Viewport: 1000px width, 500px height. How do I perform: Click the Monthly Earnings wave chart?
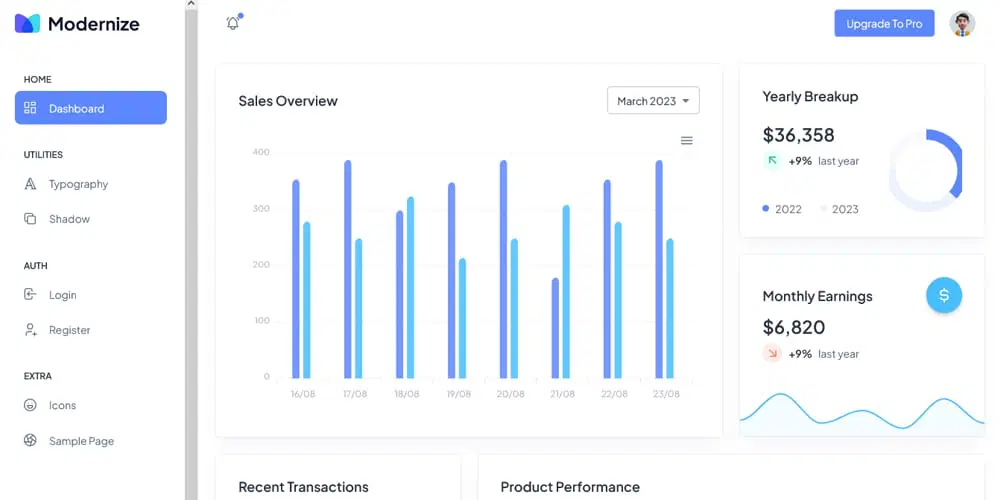pyautogui.click(x=862, y=413)
